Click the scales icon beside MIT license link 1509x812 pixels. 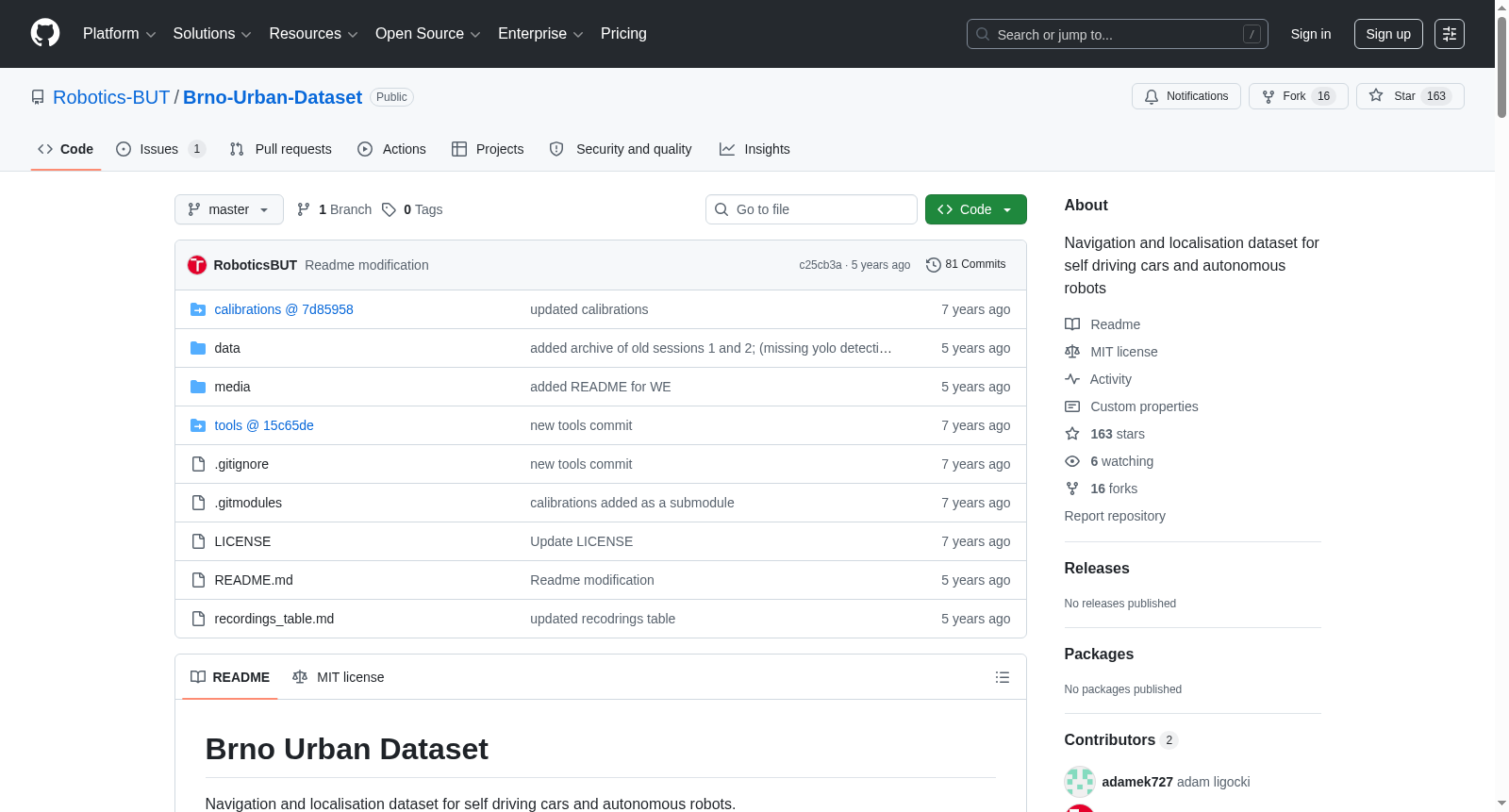click(1072, 352)
